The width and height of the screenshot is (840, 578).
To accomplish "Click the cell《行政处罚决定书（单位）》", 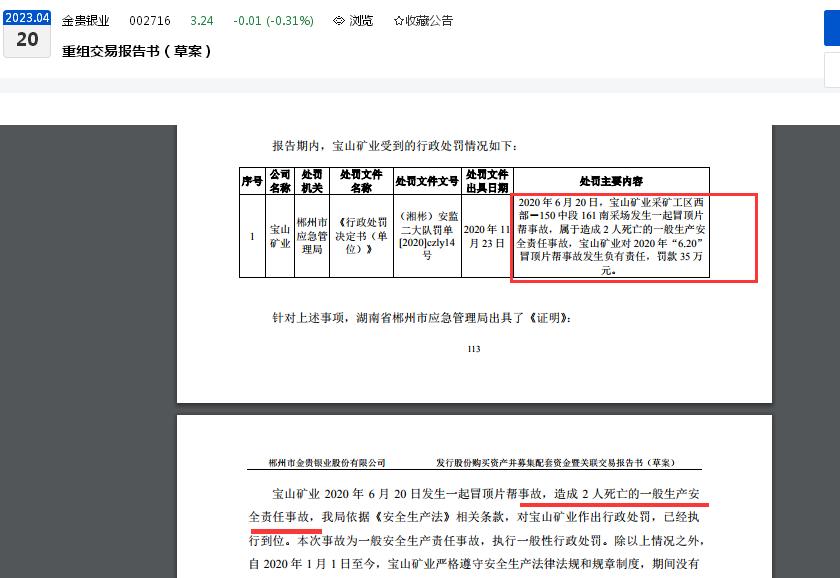I will click(361, 236).
